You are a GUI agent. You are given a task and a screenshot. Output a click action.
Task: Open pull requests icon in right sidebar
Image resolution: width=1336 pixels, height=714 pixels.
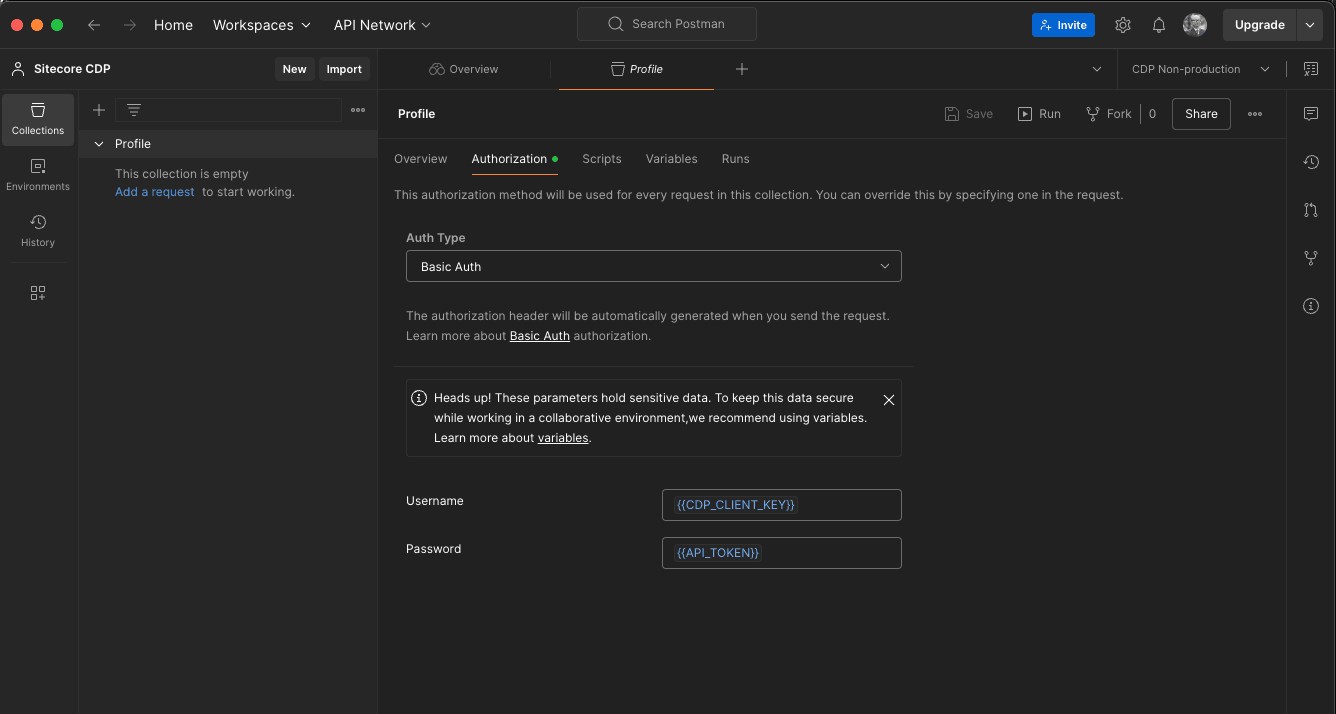point(1311,210)
